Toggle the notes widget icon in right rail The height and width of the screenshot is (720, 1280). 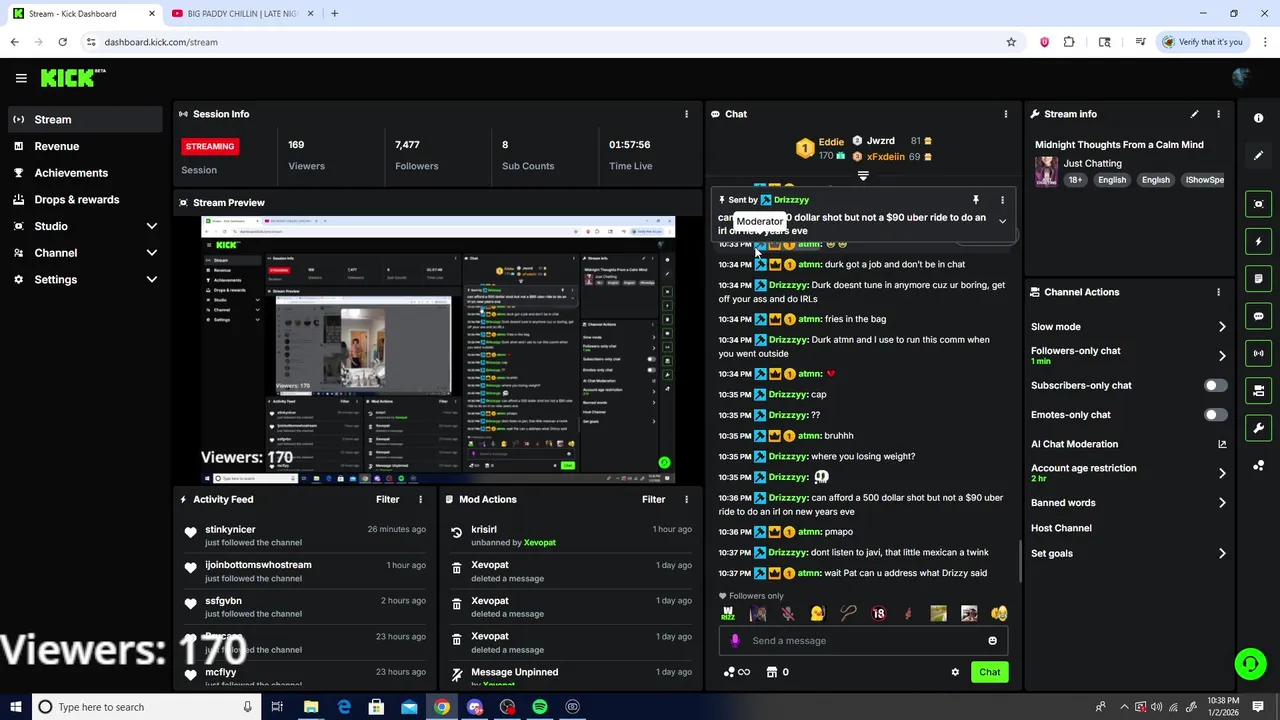[1258, 279]
